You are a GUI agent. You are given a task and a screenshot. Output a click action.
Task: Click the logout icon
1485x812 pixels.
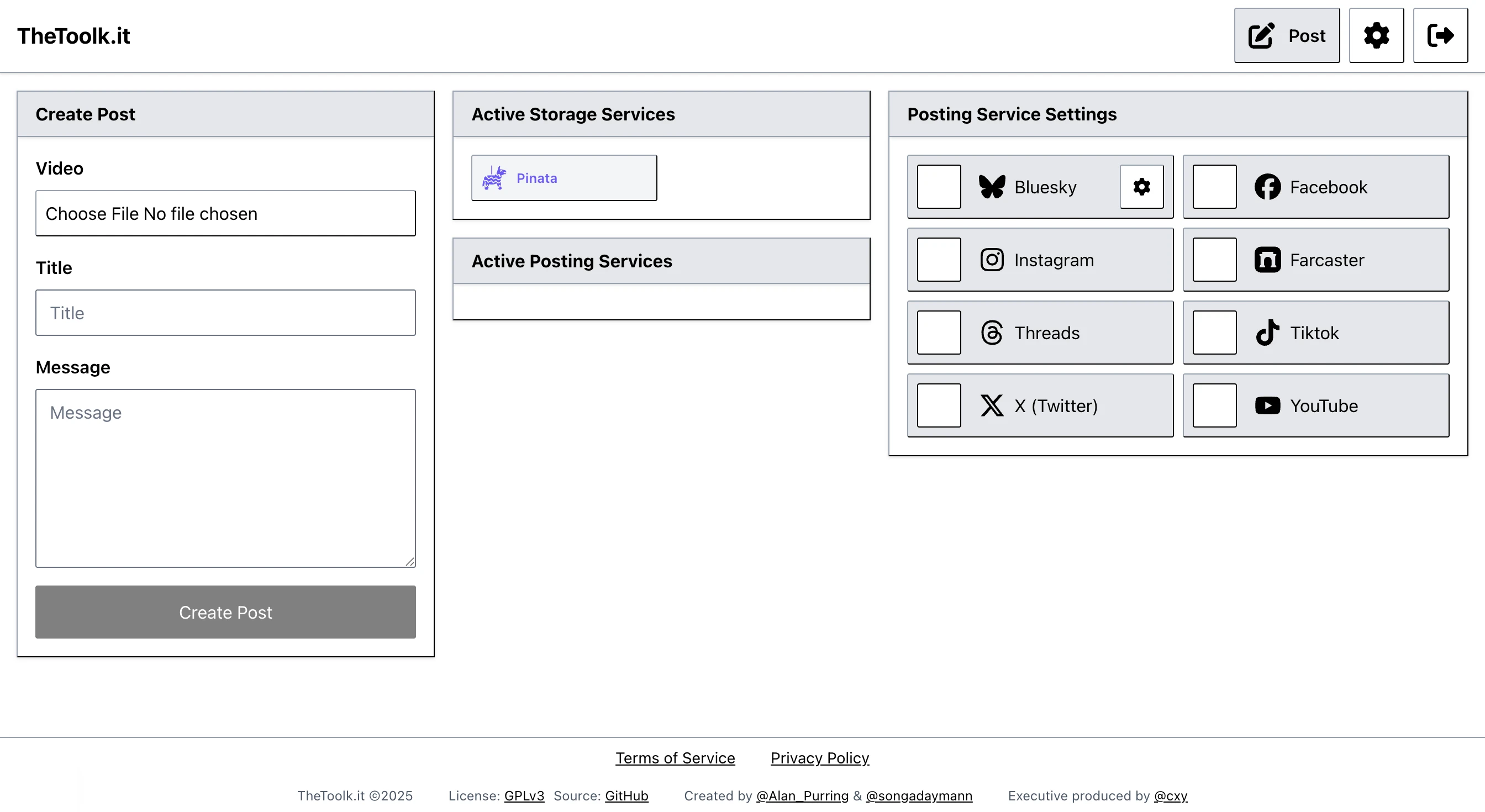(1441, 35)
